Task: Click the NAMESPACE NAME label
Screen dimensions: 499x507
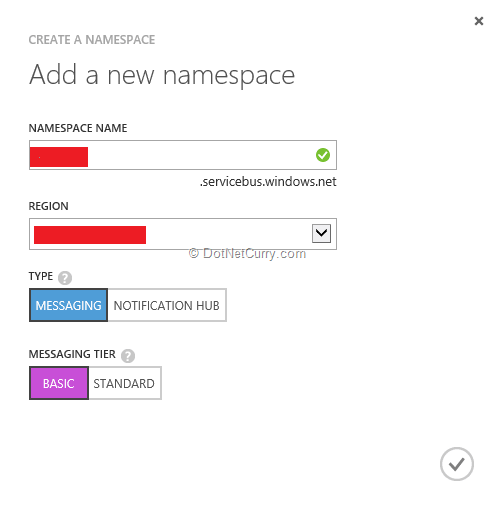Action: point(78,128)
